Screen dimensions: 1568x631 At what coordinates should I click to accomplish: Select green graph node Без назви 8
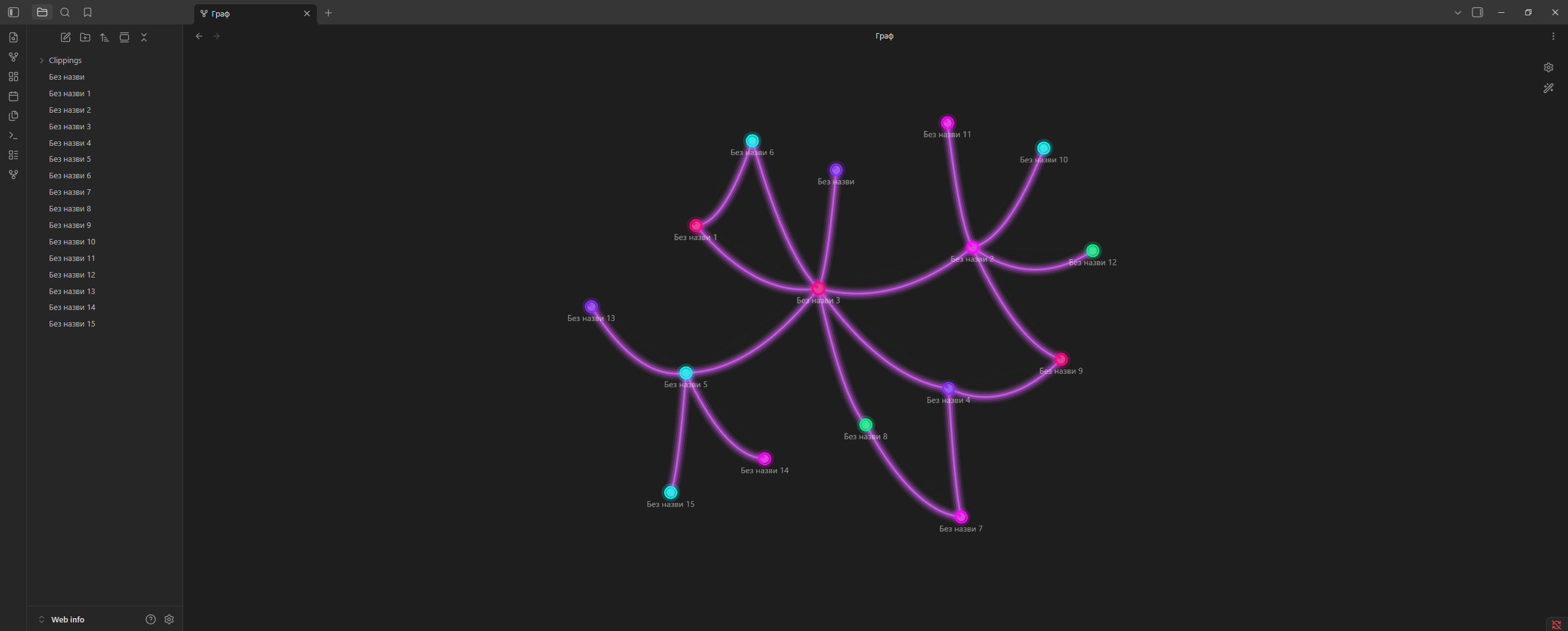click(865, 425)
